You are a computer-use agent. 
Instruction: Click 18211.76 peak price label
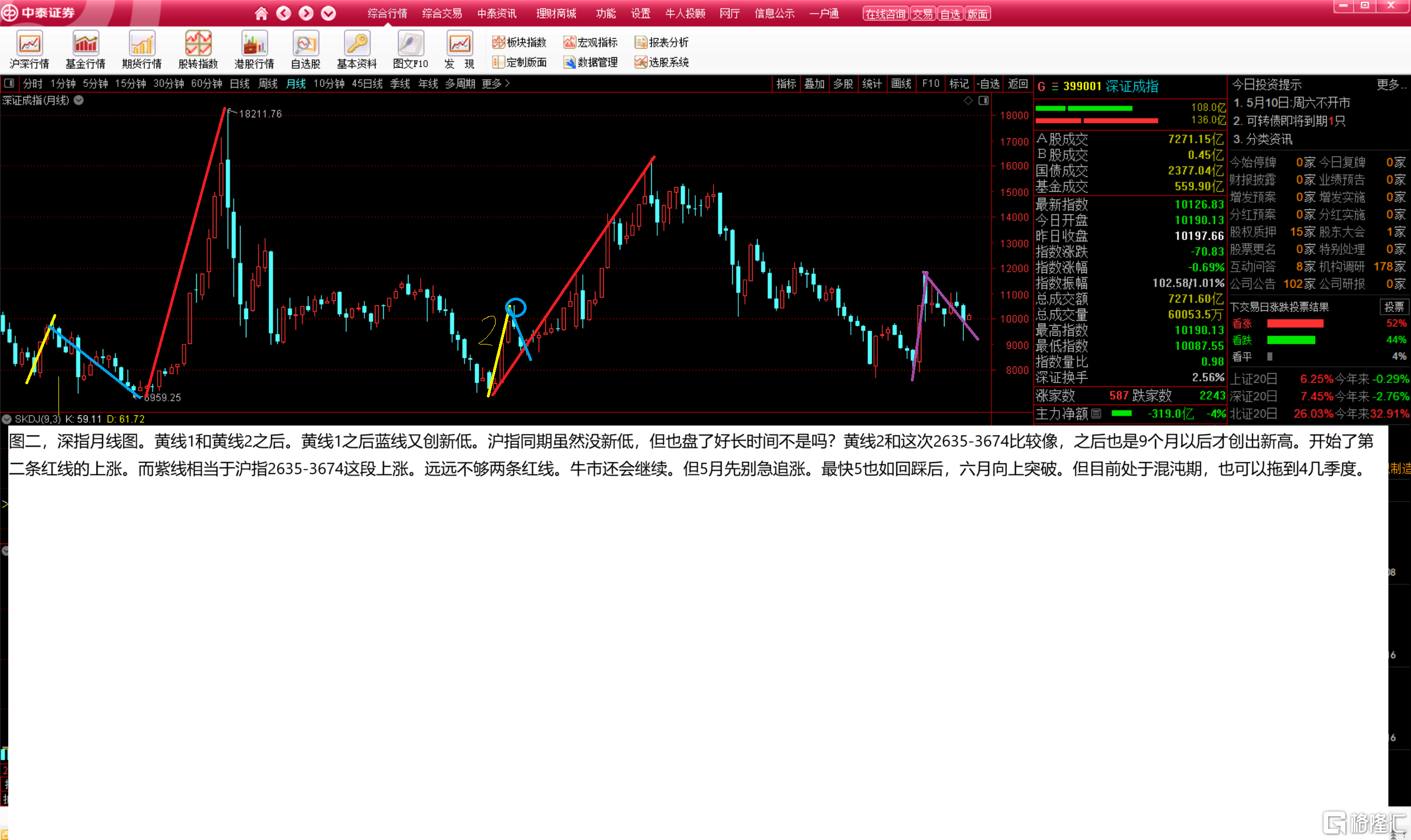click(x=260, y=114)
